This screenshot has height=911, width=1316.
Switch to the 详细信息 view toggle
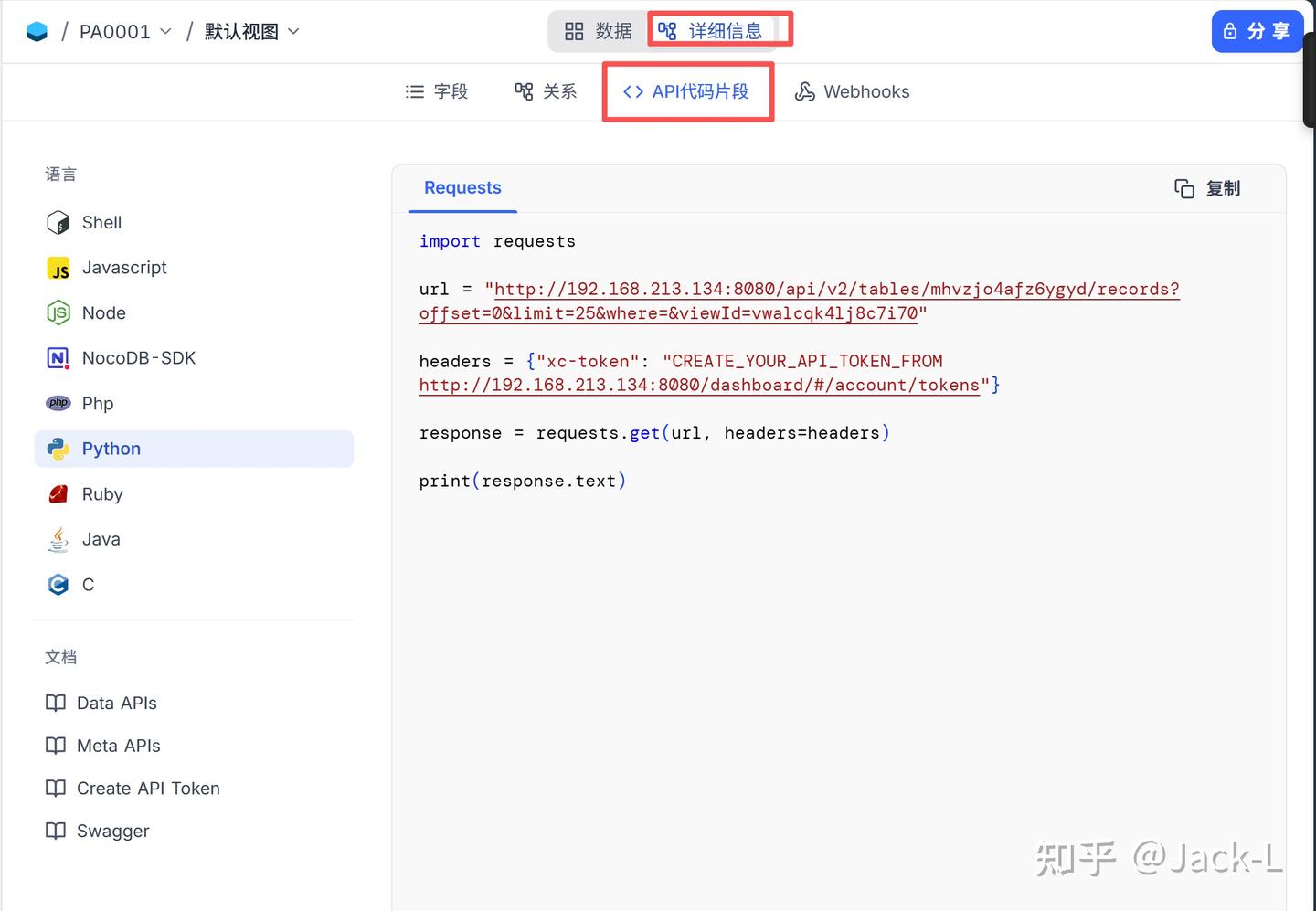(711, 32)
